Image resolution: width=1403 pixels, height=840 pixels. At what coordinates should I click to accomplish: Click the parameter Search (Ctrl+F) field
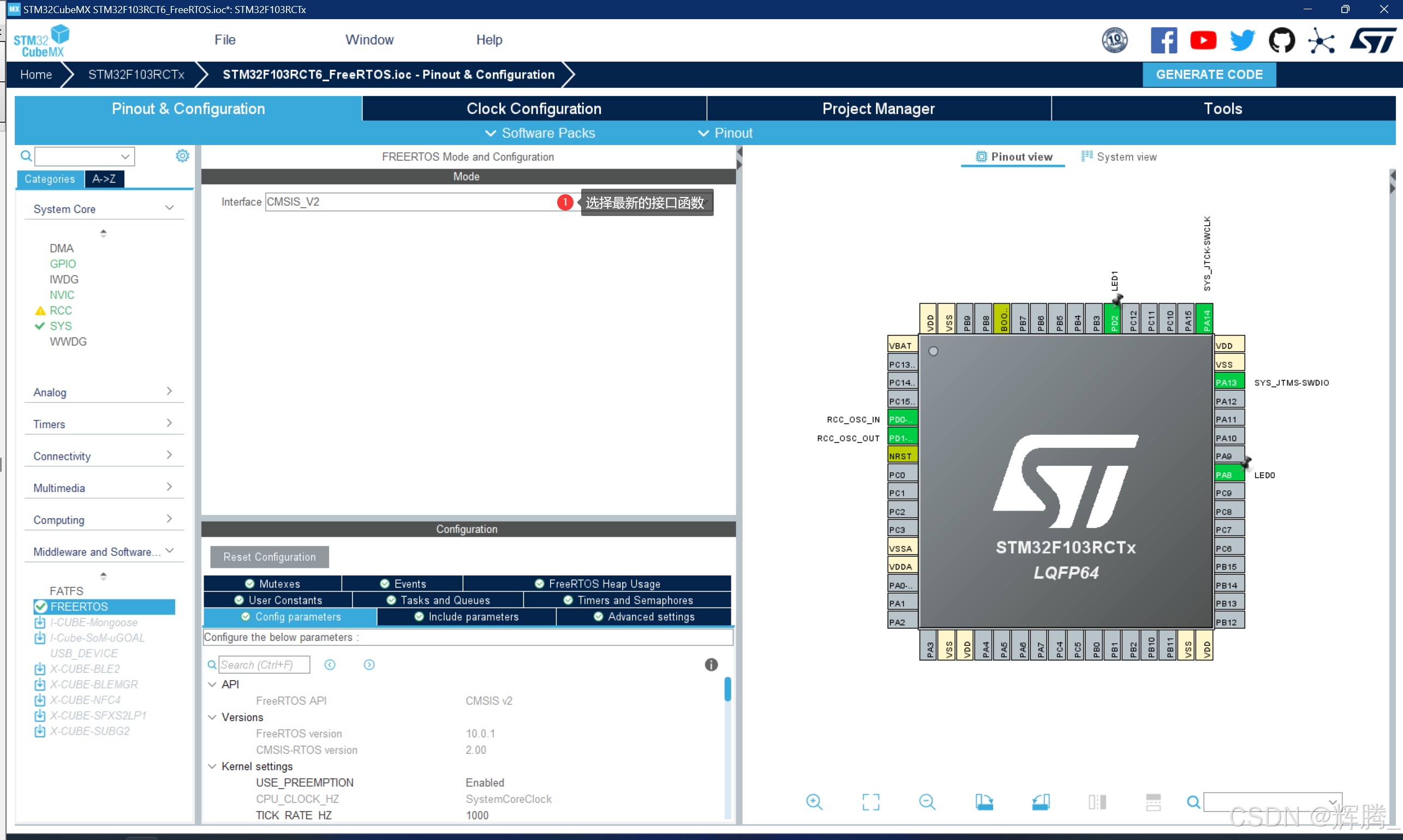tap(264, 664)
